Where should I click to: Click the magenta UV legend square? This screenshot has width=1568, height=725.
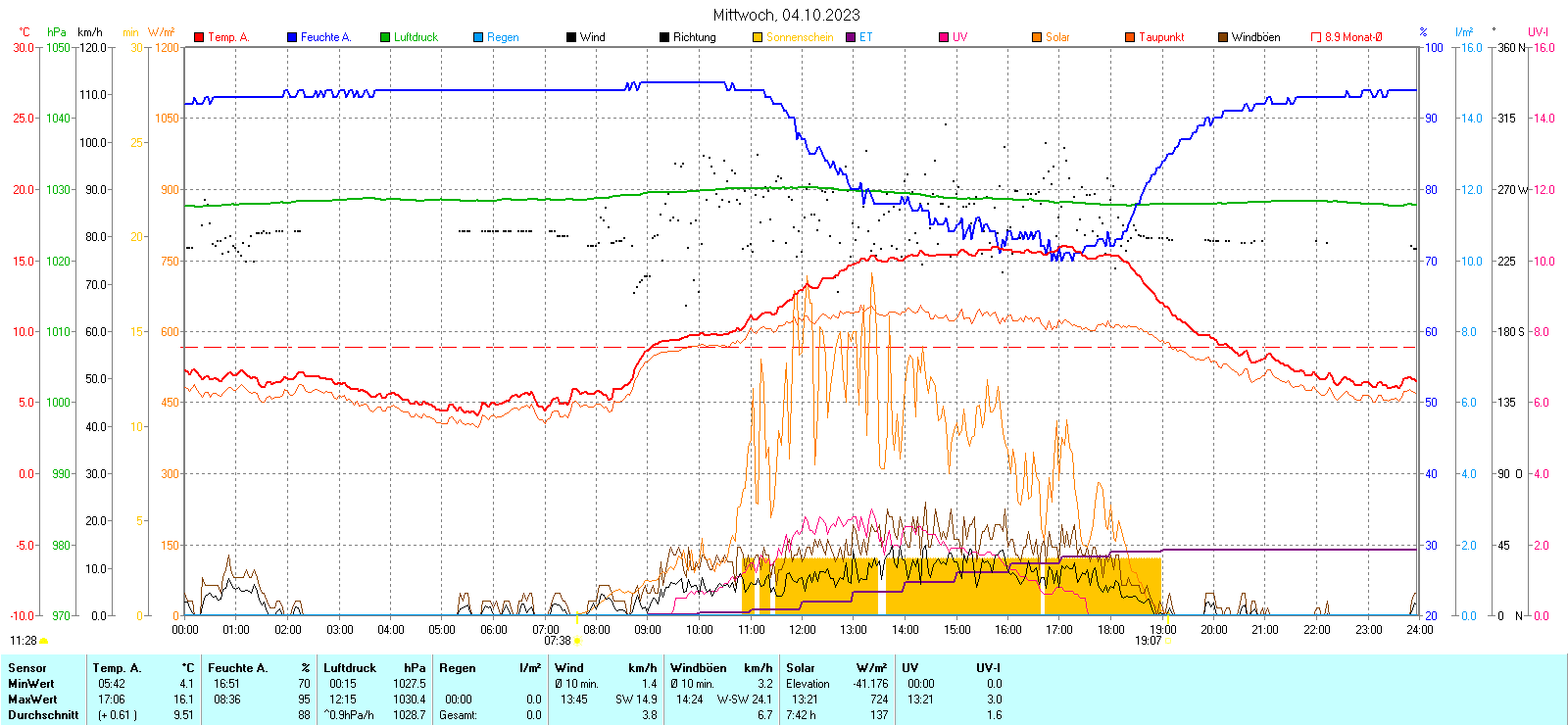pyautogui.click(x=944, y=37)
